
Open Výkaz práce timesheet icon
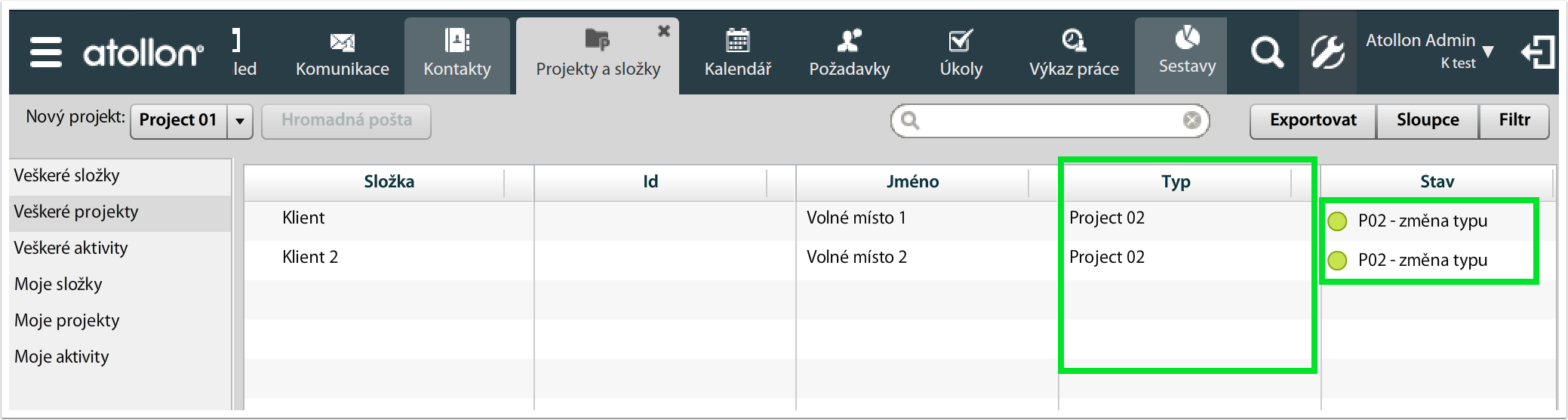tap(1074, 40)
